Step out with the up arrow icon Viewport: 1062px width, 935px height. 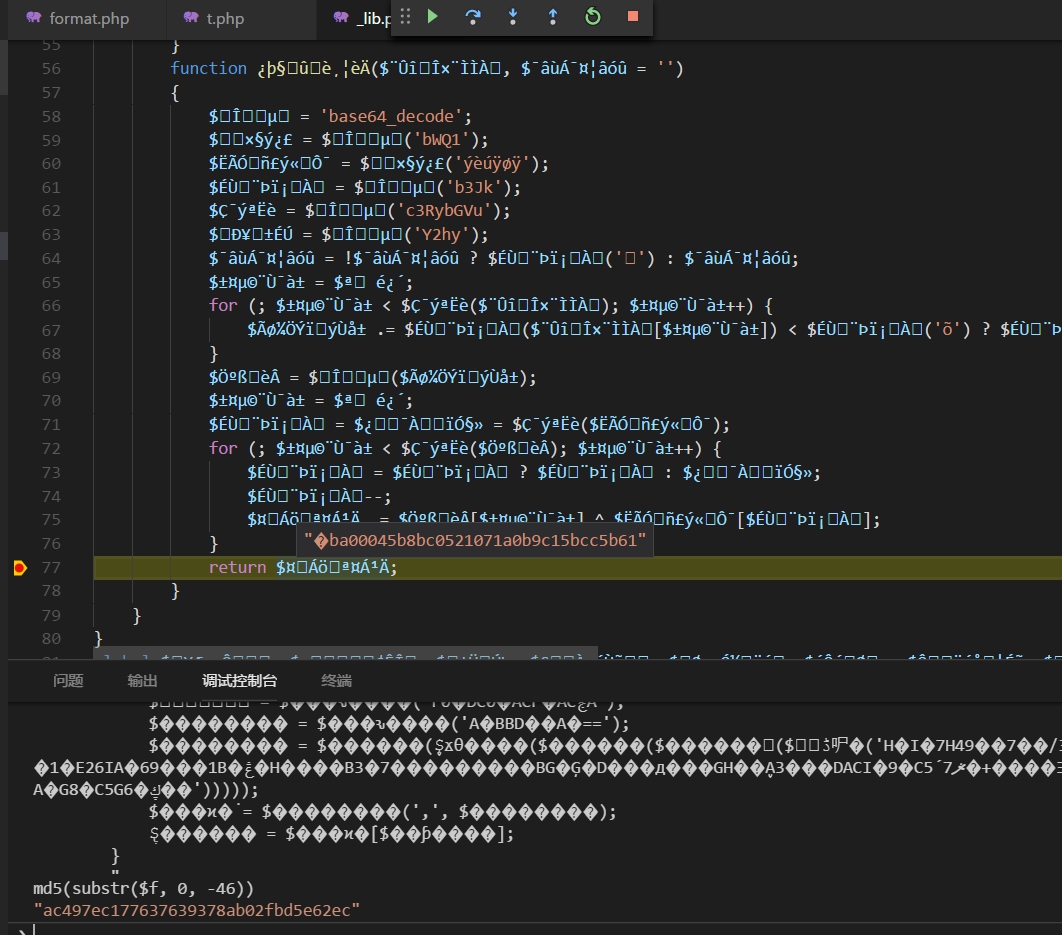(x=553, y=16)
